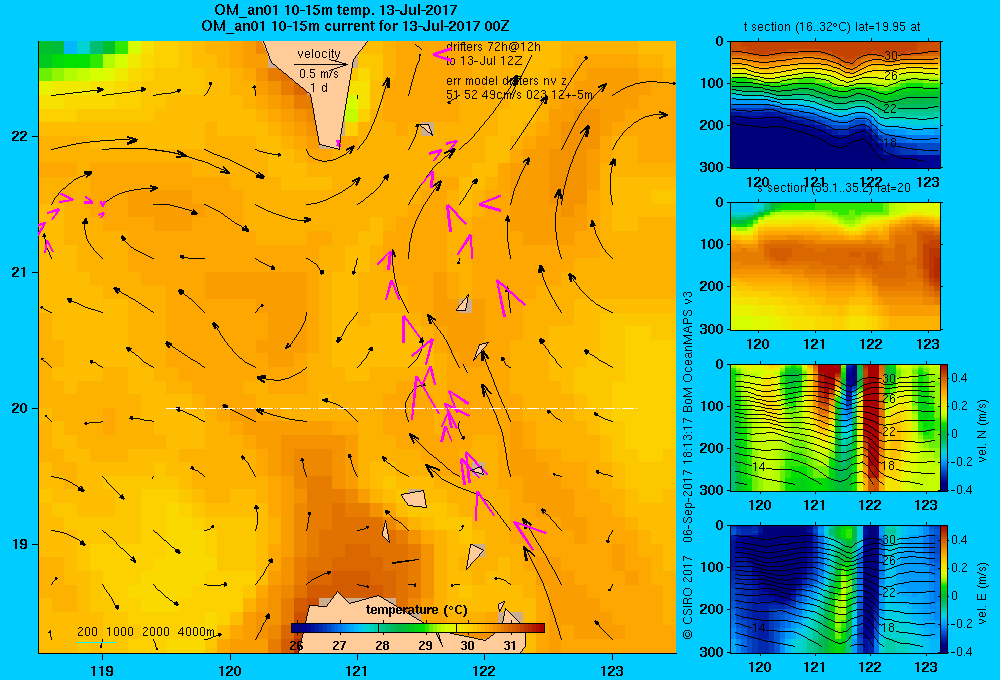Click the '14' contour label in the vel. N plot

tap(758, 467)
